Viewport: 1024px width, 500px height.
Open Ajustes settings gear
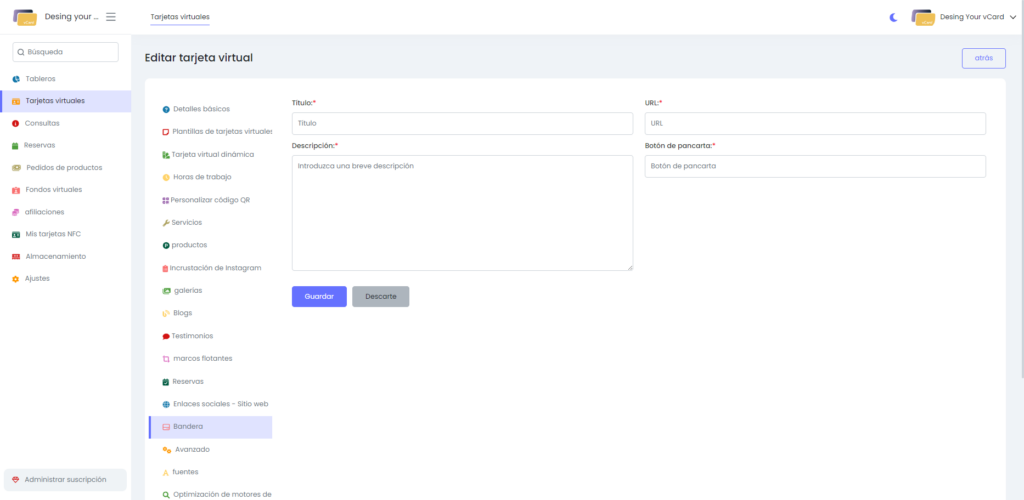click(16, 278)
